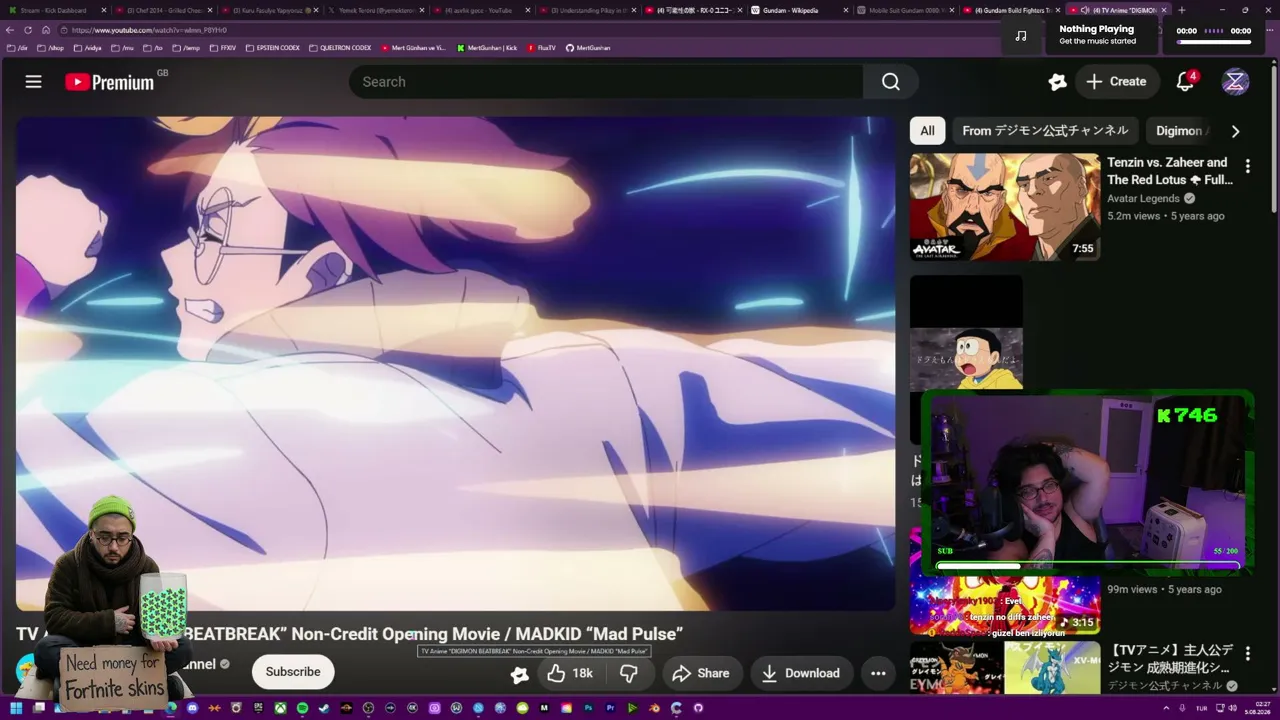The width and height of the screenshot is (1280, 720).
Task: Open Steam from the taskbar
Action: 325,708
